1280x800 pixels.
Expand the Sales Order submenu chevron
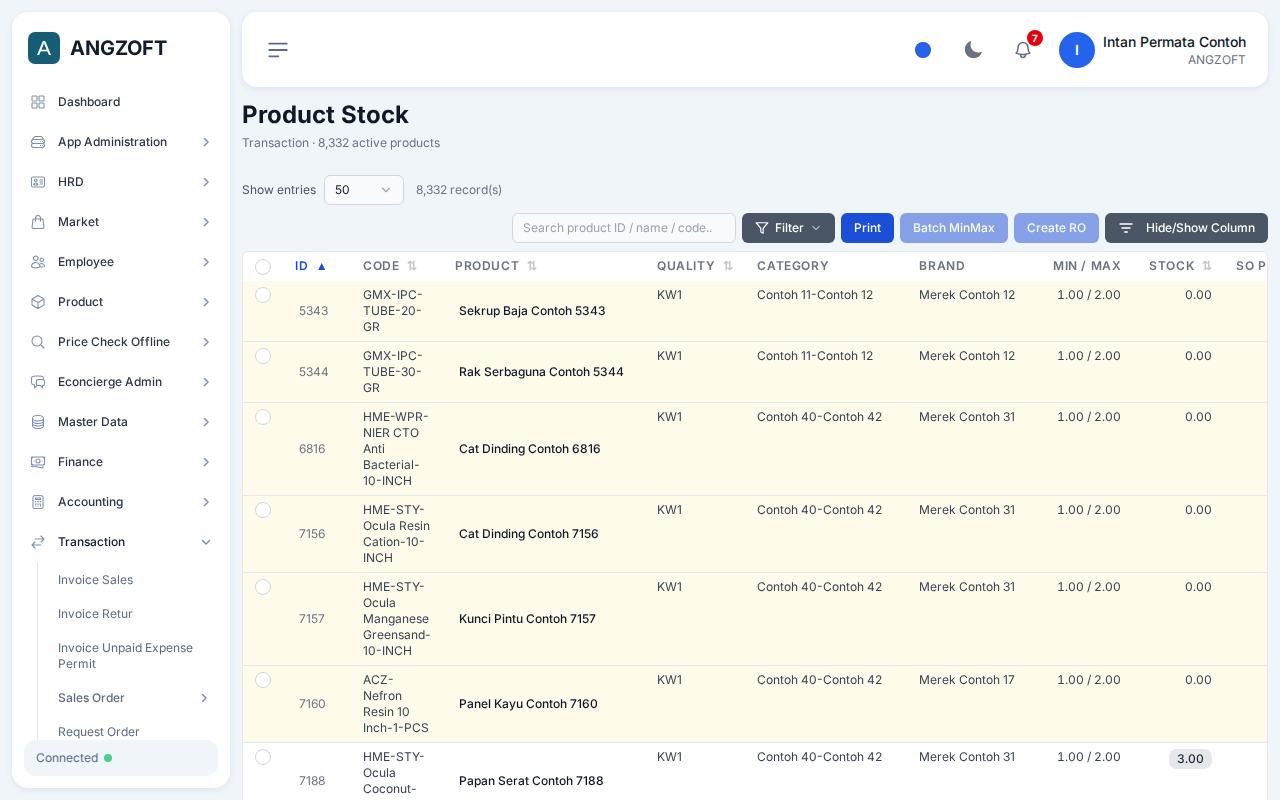point(204,698)
